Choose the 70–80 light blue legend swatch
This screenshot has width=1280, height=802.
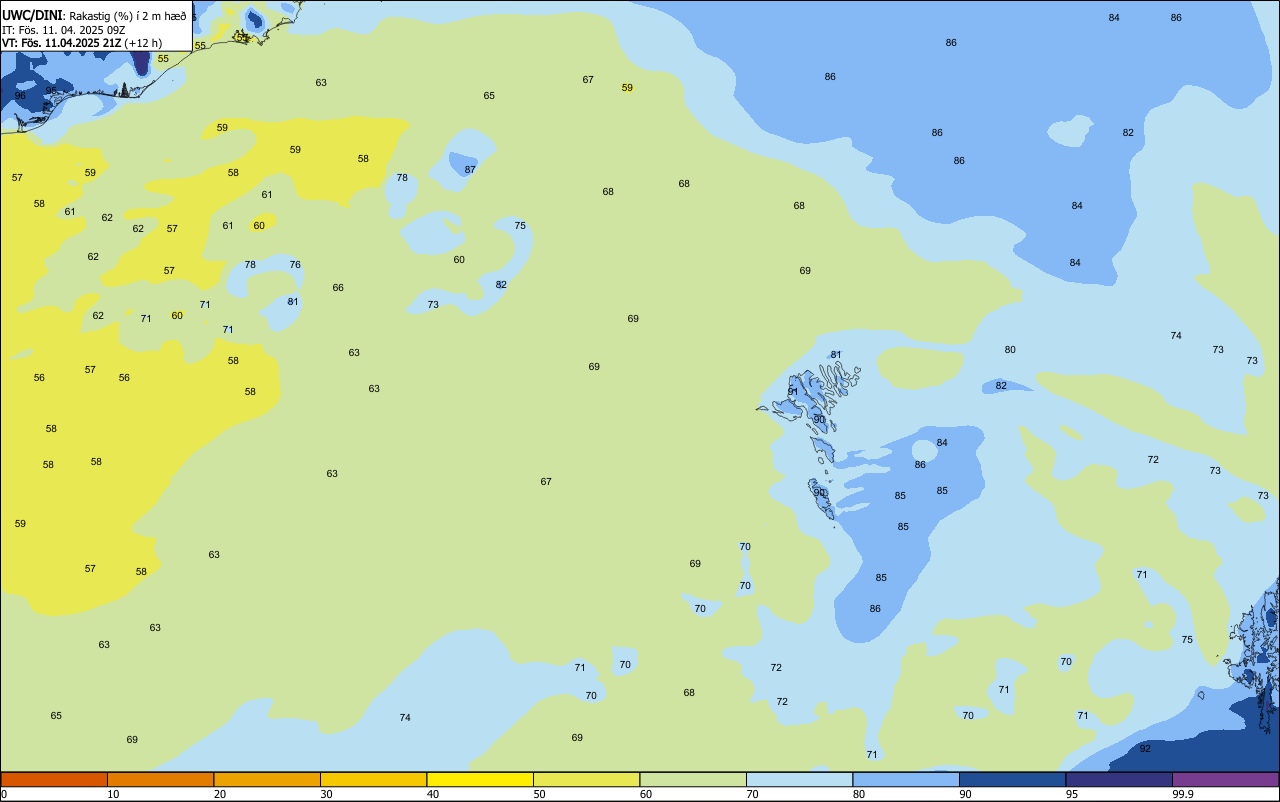pos(799,779)
